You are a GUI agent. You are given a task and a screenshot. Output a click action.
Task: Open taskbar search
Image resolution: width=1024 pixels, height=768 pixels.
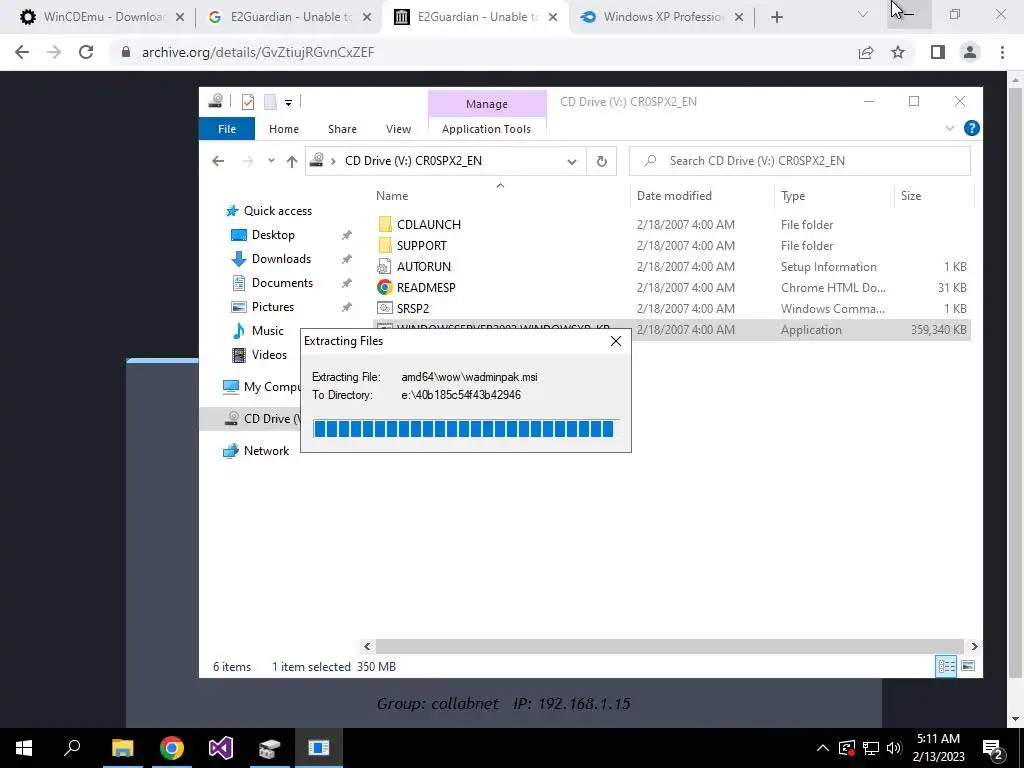click(72, 748)
